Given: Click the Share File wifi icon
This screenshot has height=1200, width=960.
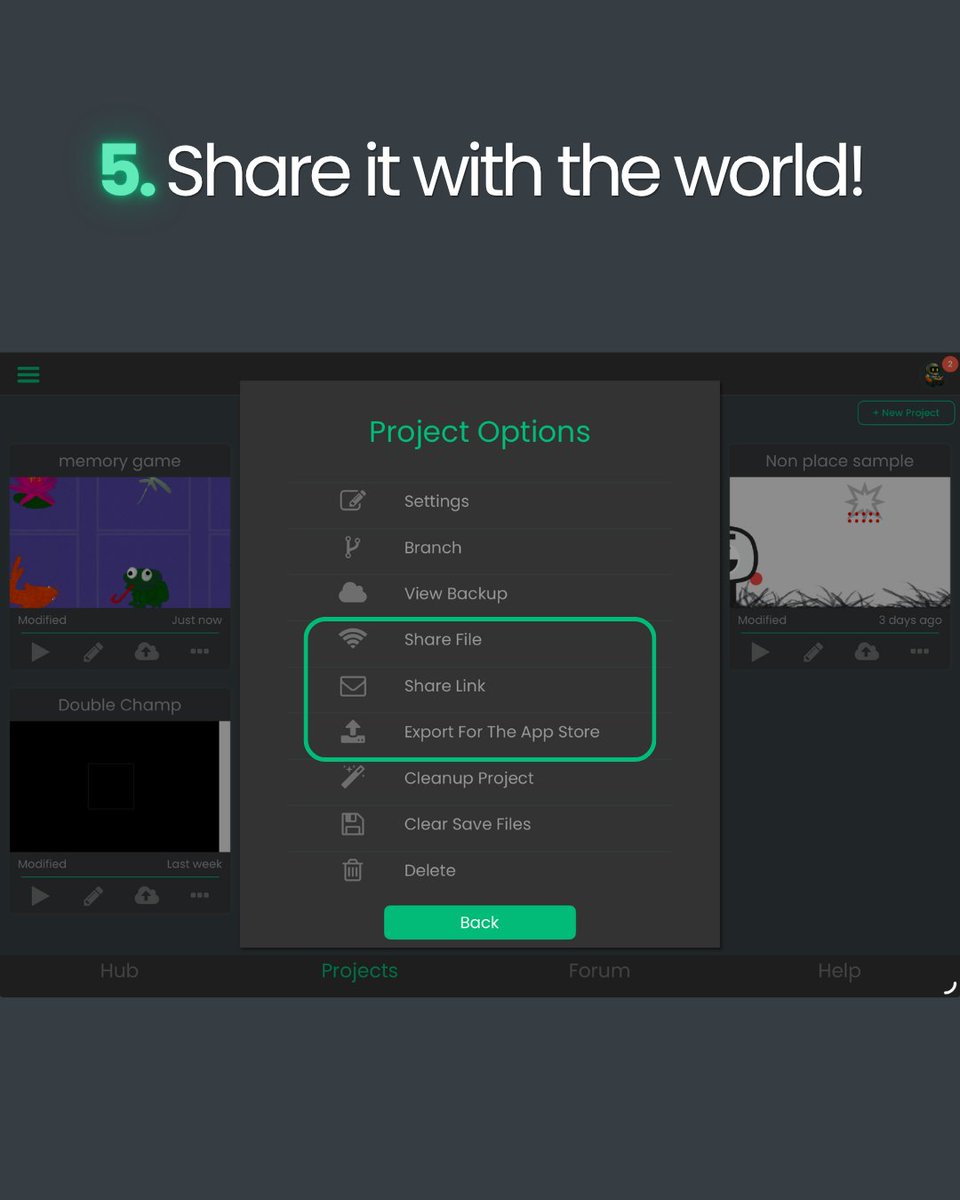Looking at the screenshot, I should pyautogui.click(x=353, y=639).
